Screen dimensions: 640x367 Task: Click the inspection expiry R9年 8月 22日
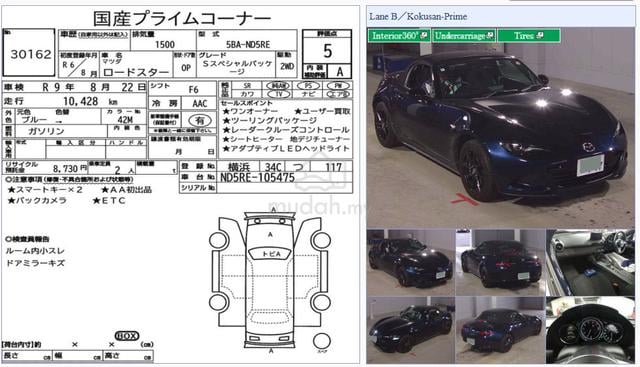tap(94, 87)
